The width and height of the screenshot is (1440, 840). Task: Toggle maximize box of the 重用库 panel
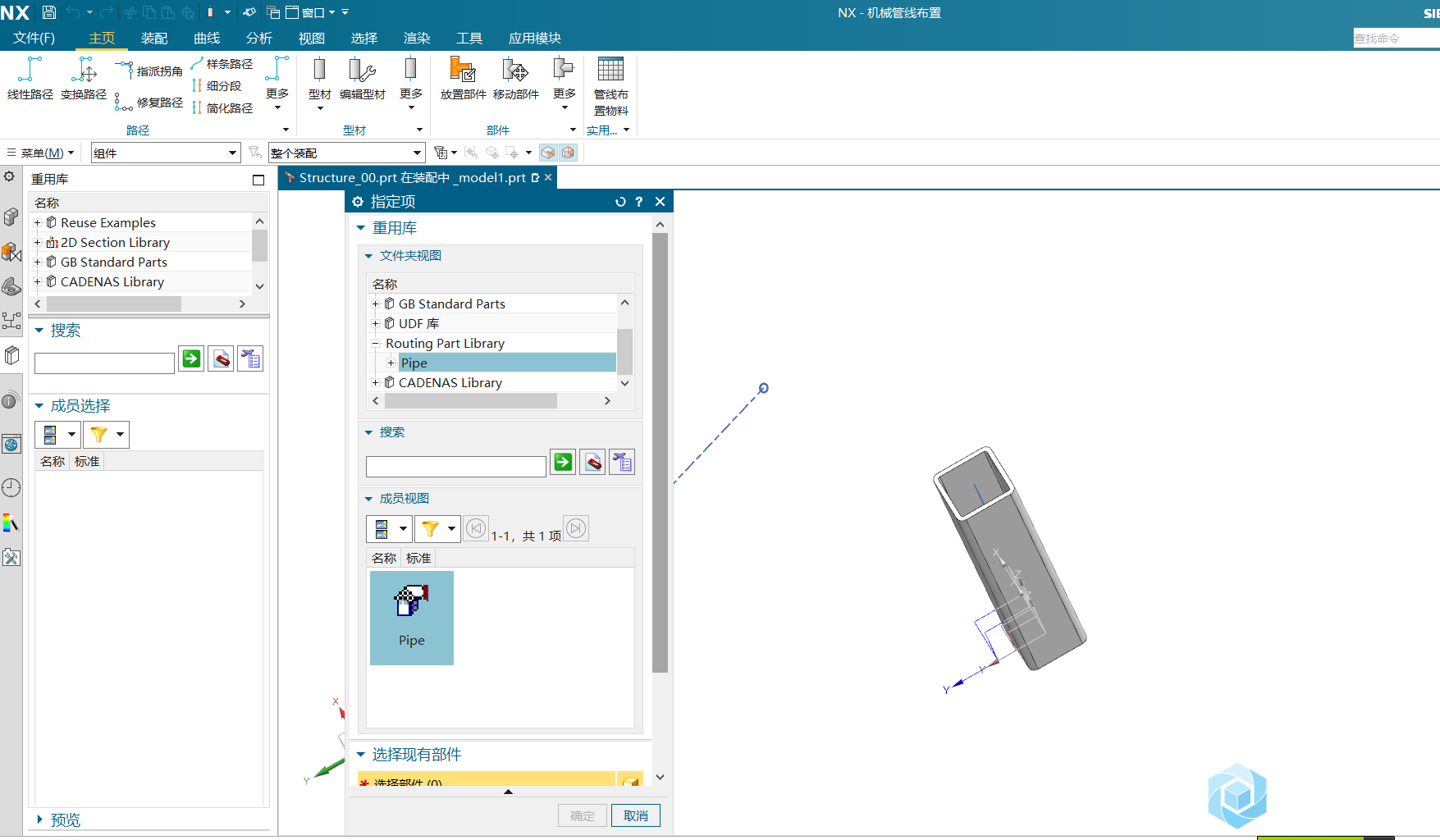pyautogui.click(x=258, y=180)
